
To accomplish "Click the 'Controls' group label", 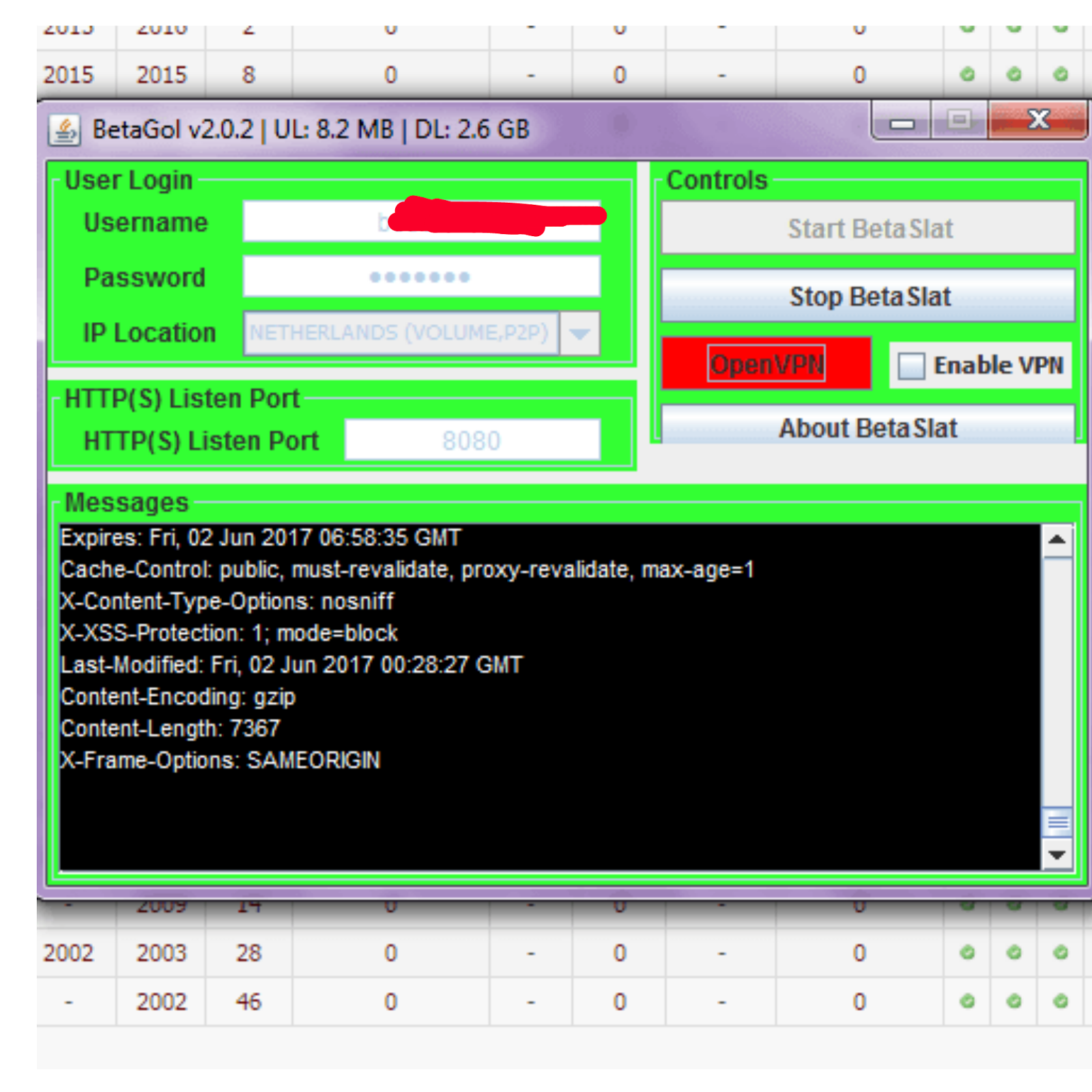I will tap(717, 180).
